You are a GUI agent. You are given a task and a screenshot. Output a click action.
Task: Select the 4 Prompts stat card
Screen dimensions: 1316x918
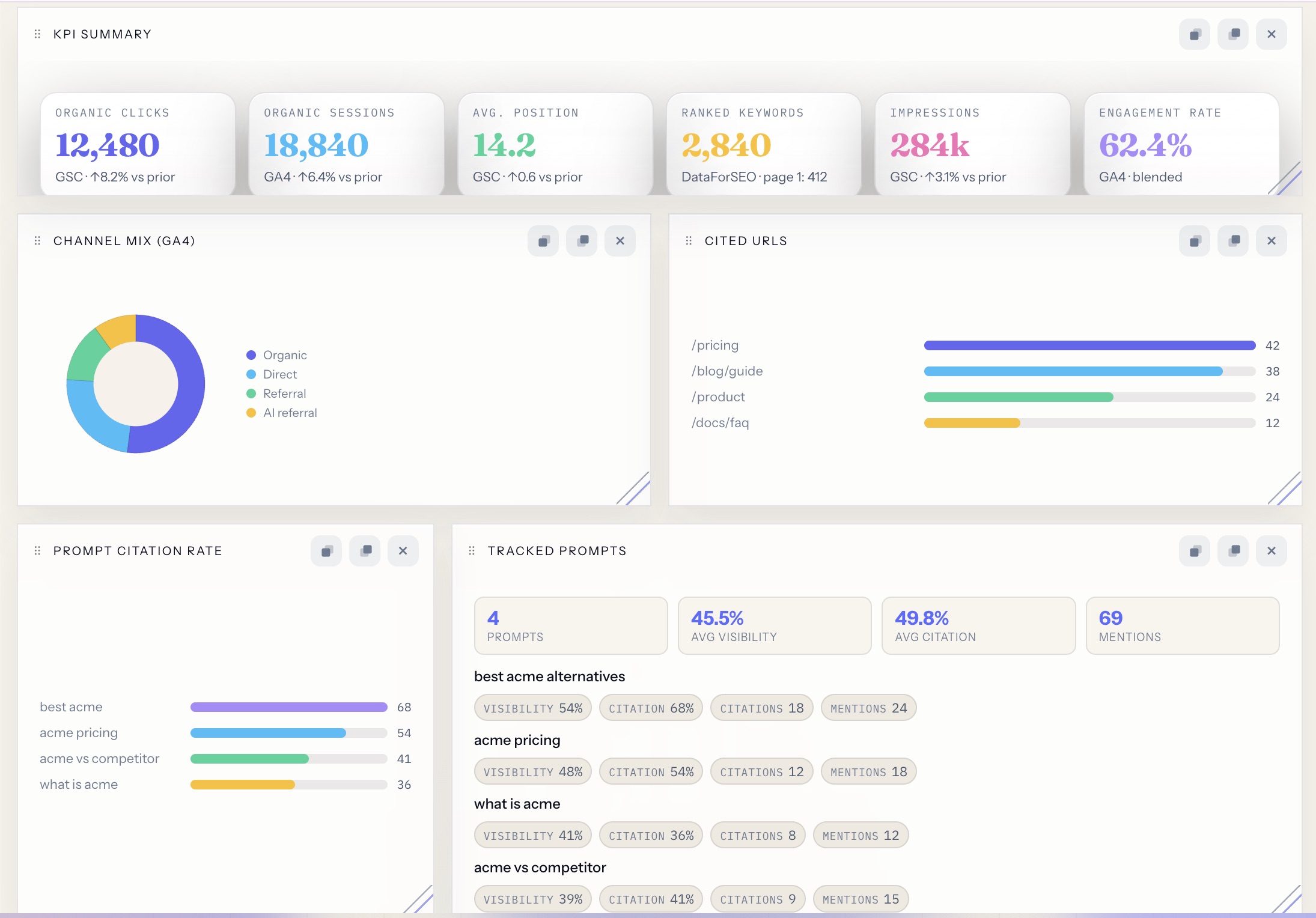[x=571, y=625]
